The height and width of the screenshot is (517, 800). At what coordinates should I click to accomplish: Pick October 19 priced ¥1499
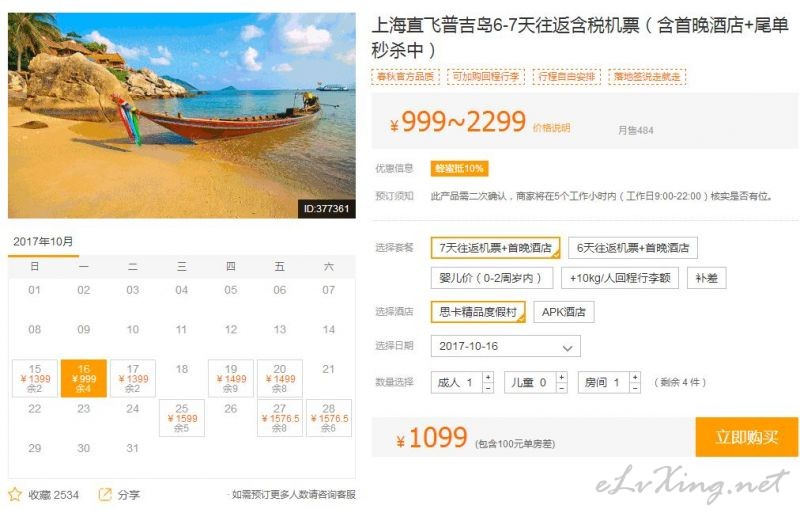coord(231,378)
